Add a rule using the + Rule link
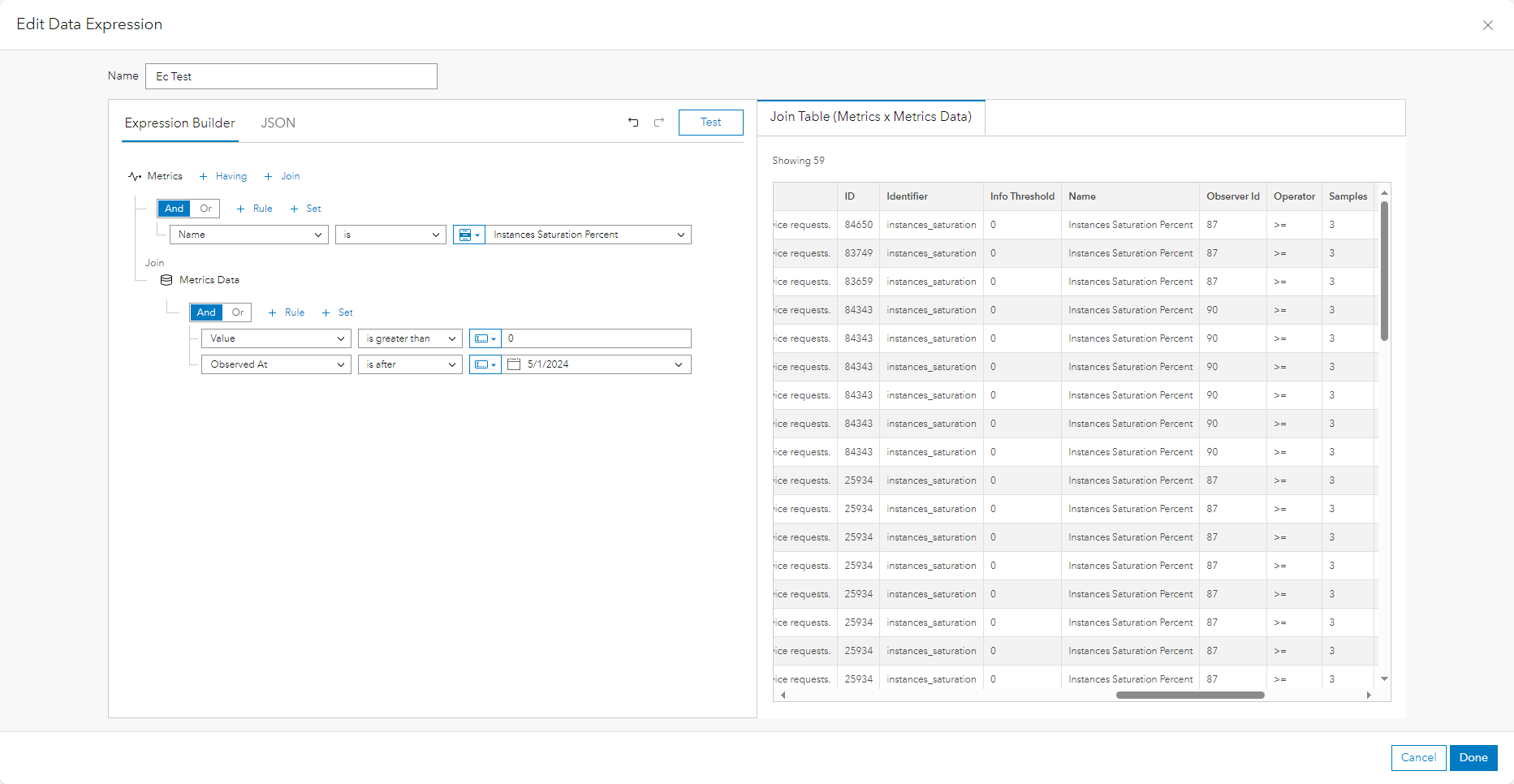Viewport: 1514px width, 784px height. tap(254, 209)
